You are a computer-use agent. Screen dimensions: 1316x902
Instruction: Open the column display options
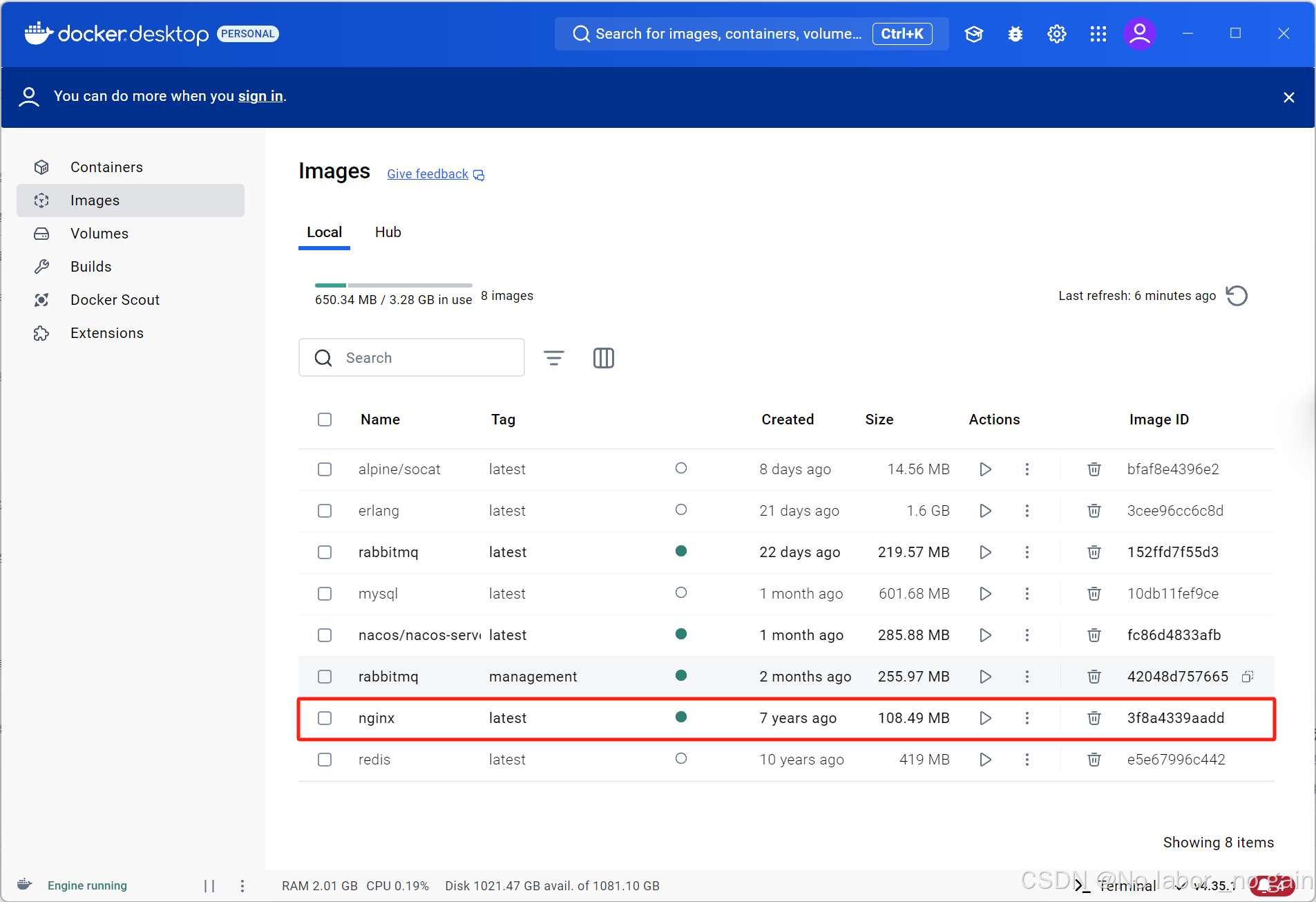(x=603, y=358)
